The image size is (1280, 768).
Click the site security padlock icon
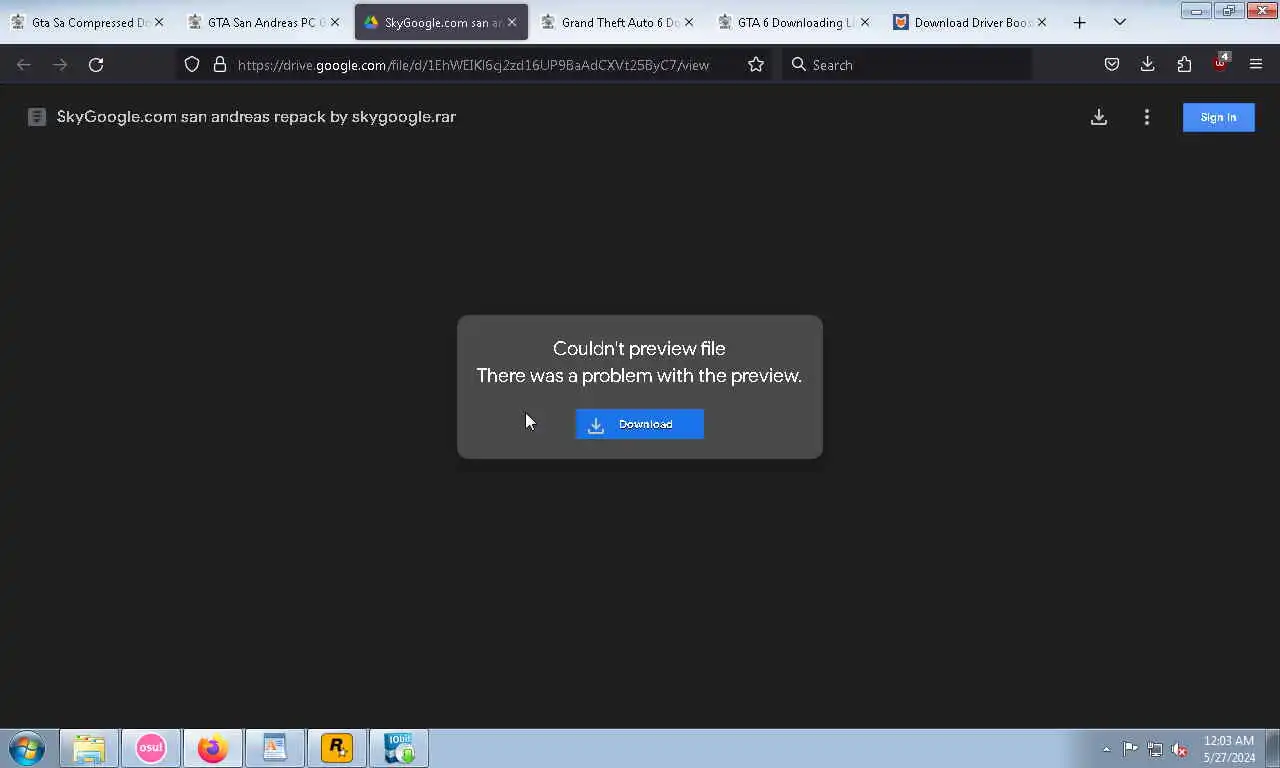point(220,65)
